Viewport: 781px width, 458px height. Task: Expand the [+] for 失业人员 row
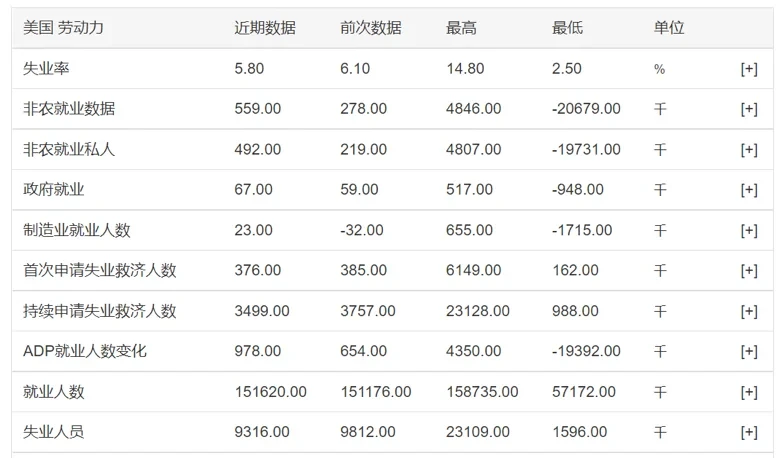click(x=748, y=432)
